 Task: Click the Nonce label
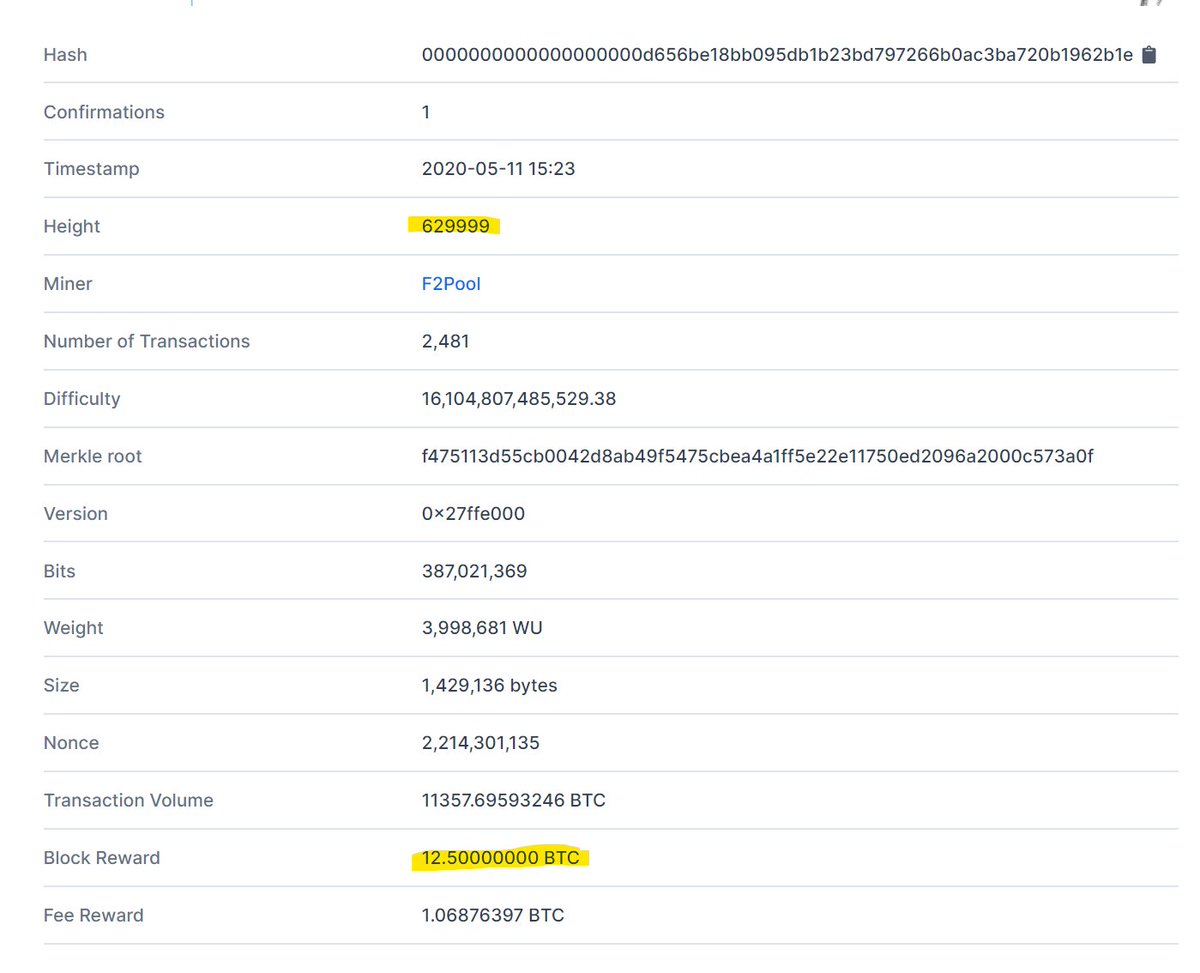[71, 743]
